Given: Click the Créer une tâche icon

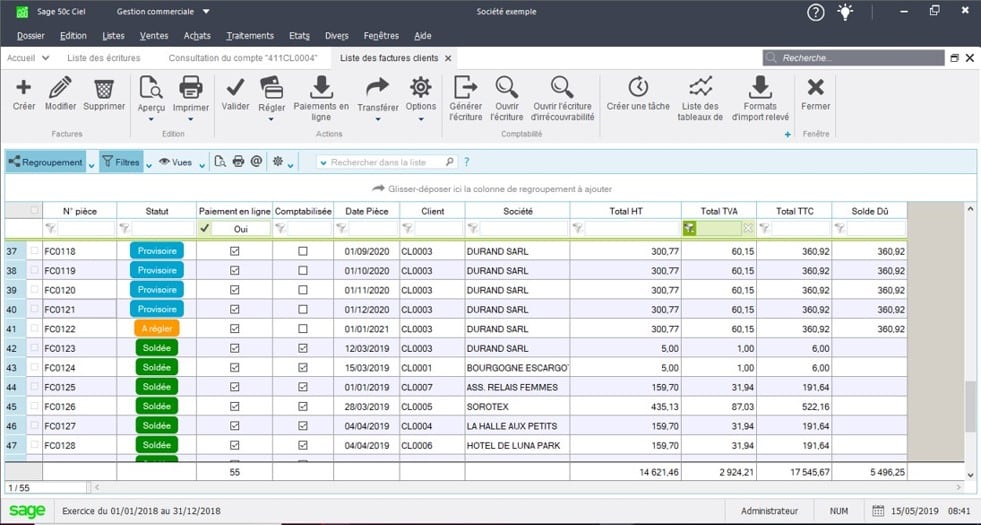Looking at the screenshot, I should pyautogui.click(x=638, y=87).
